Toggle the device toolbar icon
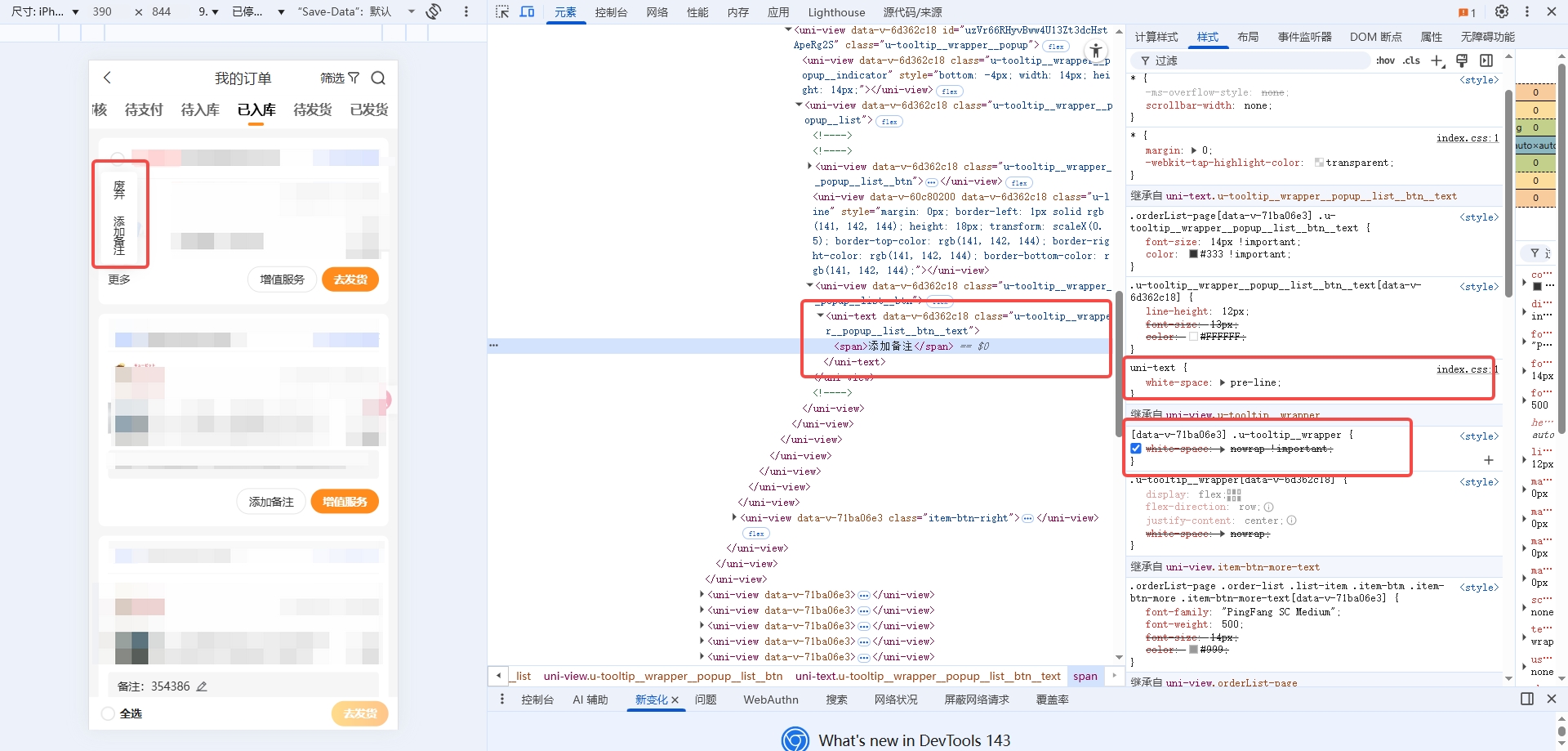1568x751 pixels. click(x=528, y=11)
